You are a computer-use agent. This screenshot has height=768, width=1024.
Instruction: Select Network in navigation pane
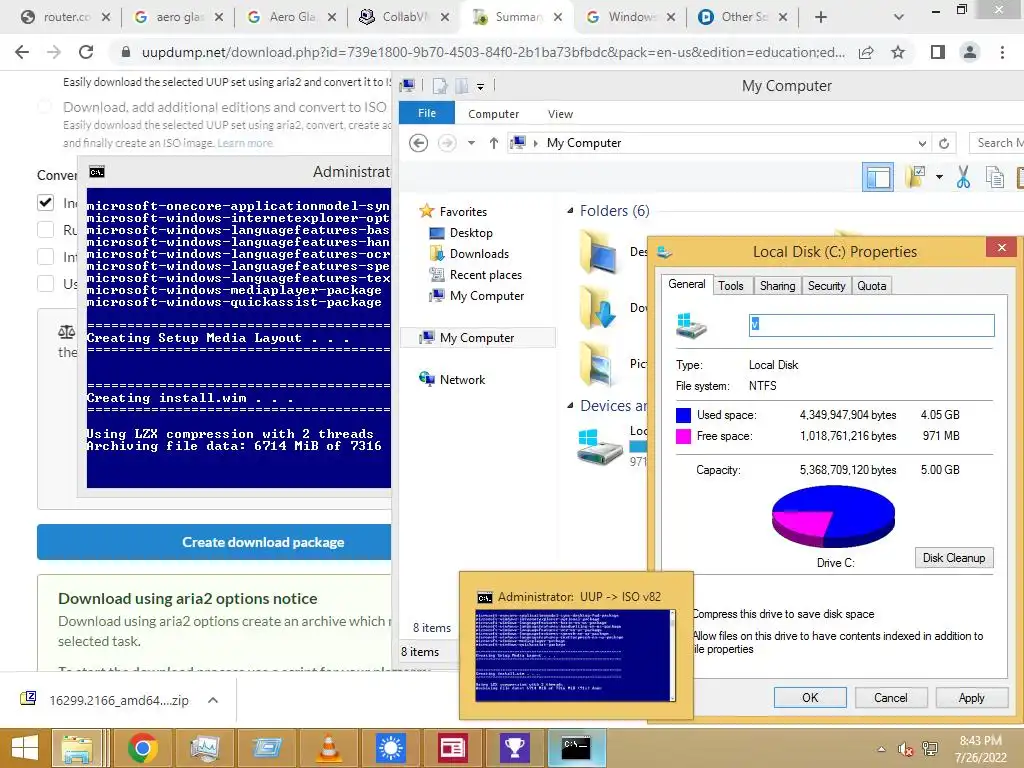click(x=462, y=379)
